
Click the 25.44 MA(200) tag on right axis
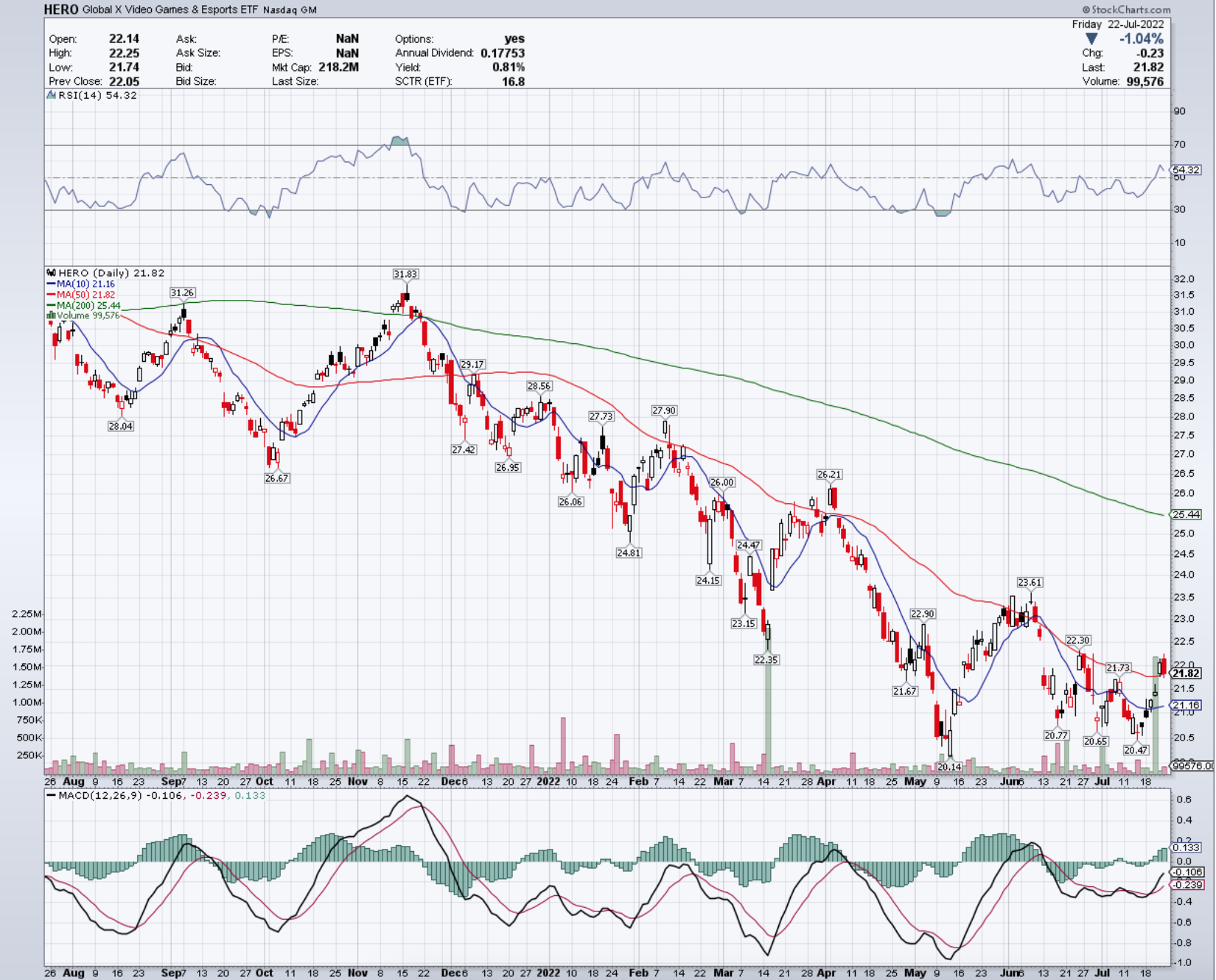(1187, 514)
